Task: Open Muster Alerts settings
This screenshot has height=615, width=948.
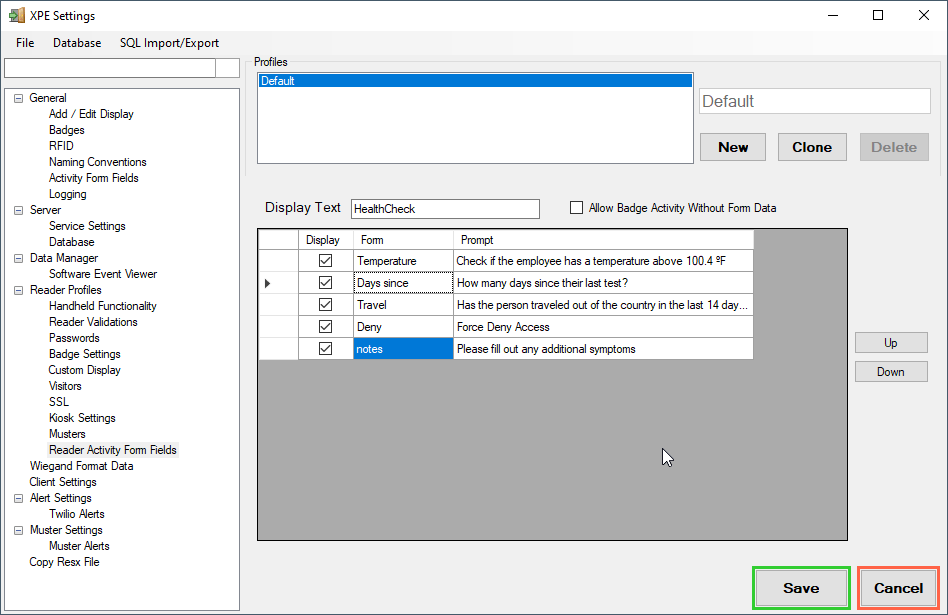Action: point(79,546)
